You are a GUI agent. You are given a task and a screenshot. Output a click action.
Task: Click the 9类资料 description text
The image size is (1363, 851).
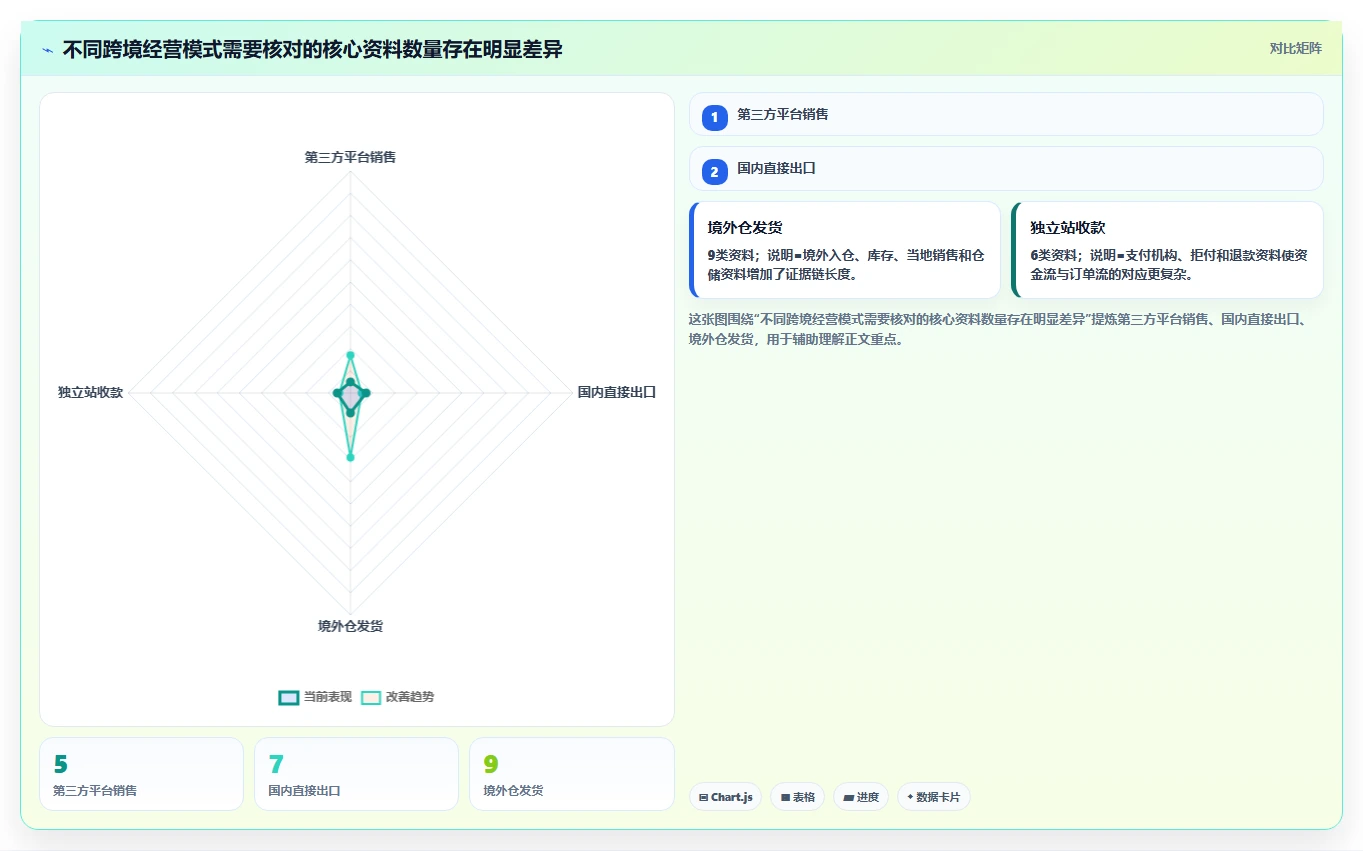846,265
